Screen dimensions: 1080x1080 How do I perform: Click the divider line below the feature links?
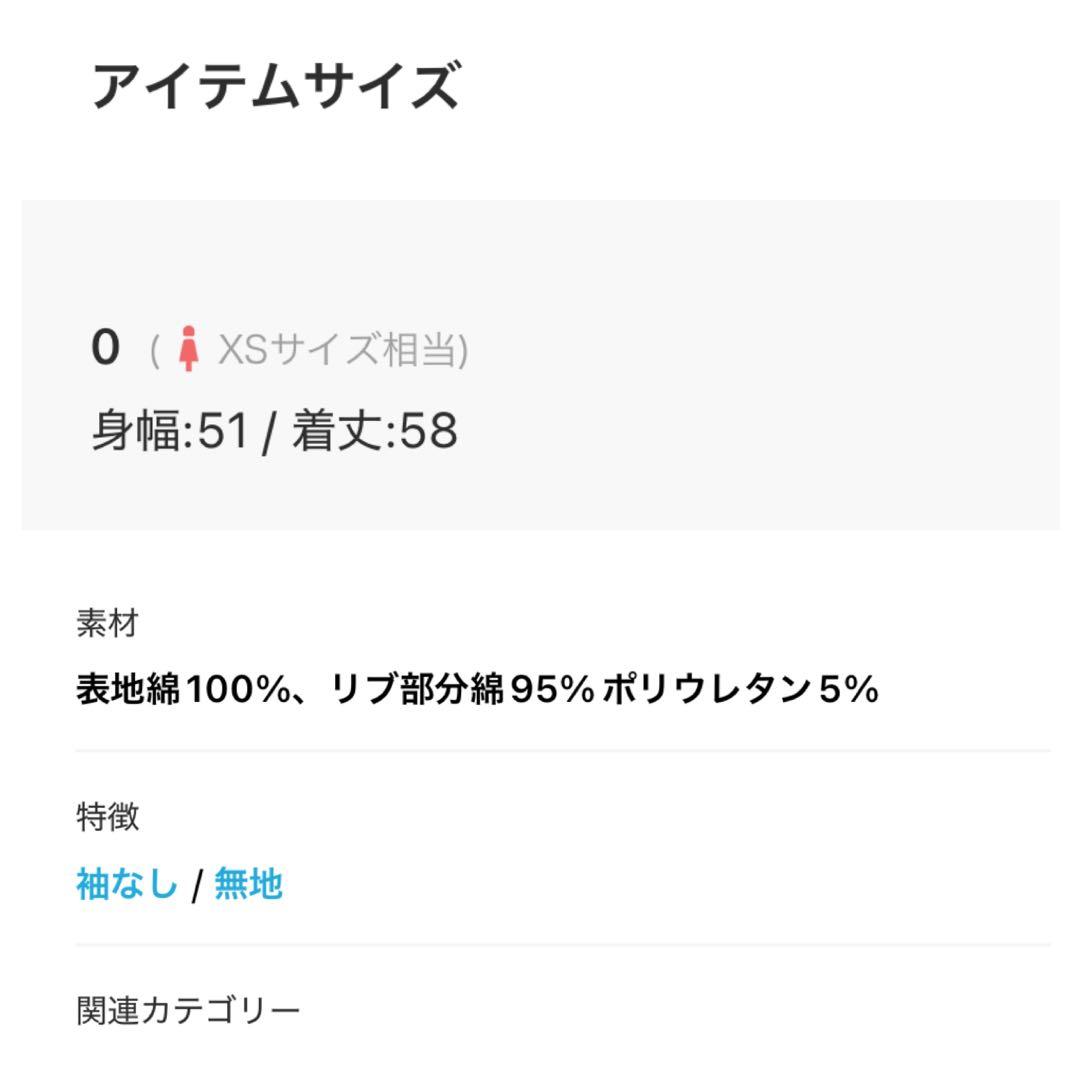[562, 944]
